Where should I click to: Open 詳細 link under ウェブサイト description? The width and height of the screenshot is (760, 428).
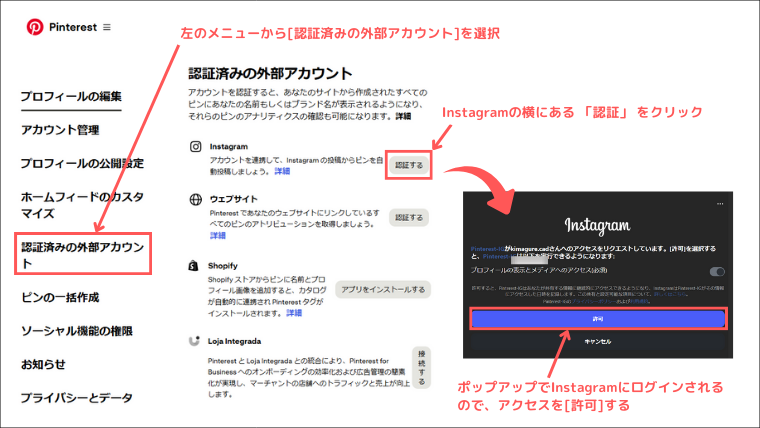[218, 236]
